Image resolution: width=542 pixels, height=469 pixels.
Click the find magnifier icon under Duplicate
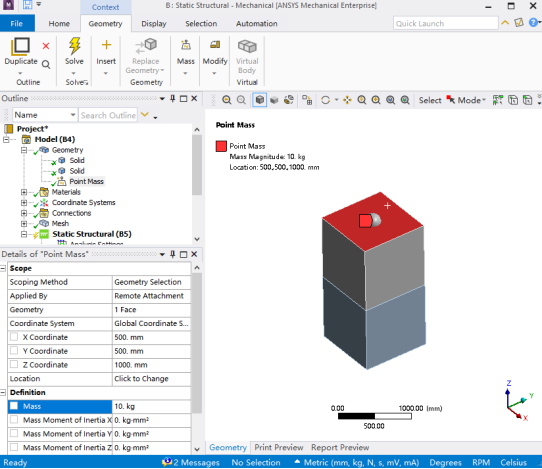(46, 64)
